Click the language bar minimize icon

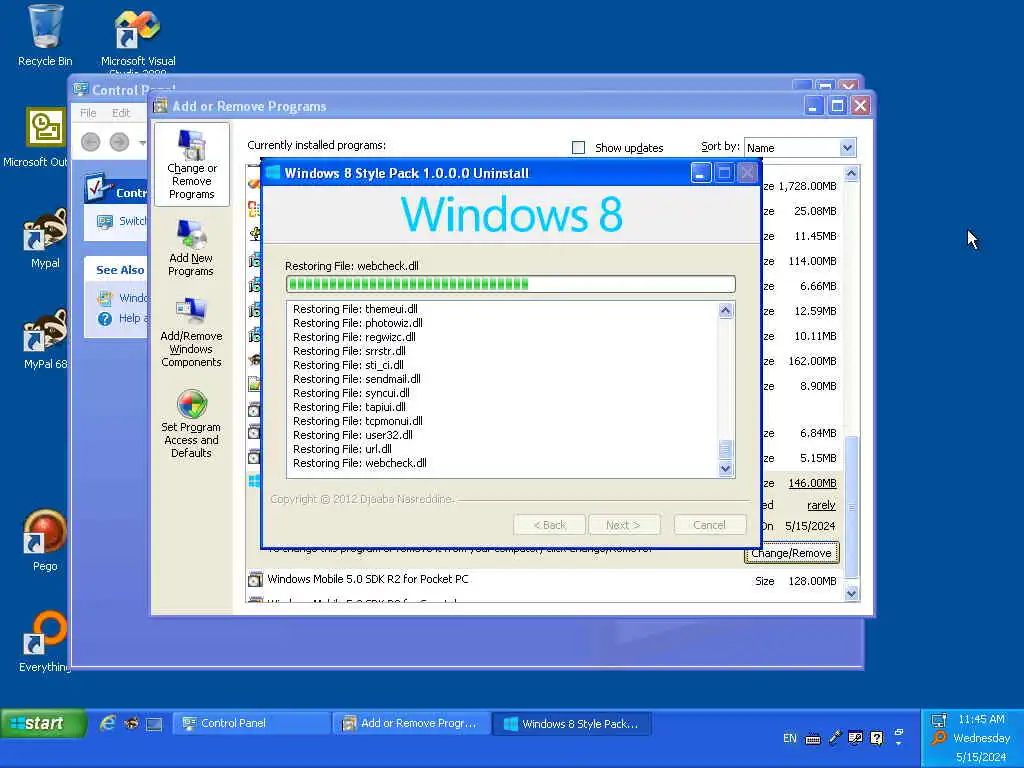tap(899, 733)
